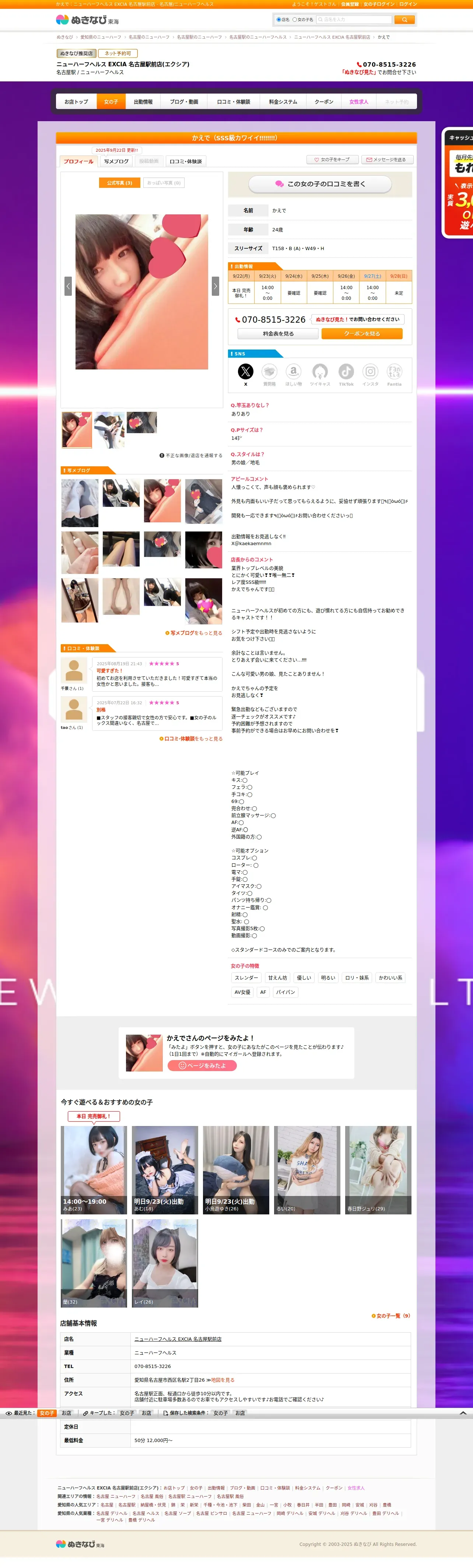Open the 料金システム navigation tab
This screenshot has width=473, height=1568.
(x=283, y=102)
